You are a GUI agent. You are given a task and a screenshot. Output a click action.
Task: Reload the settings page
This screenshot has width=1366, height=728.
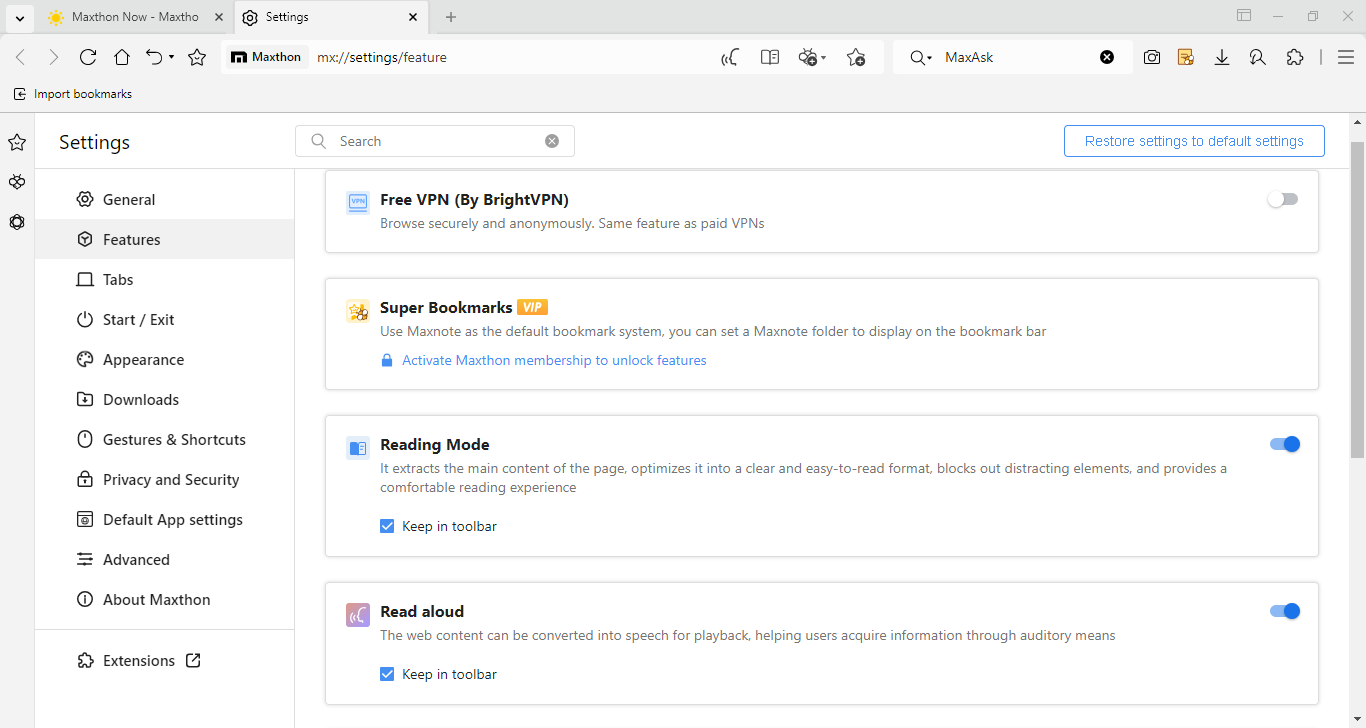(x=88, y=57)
